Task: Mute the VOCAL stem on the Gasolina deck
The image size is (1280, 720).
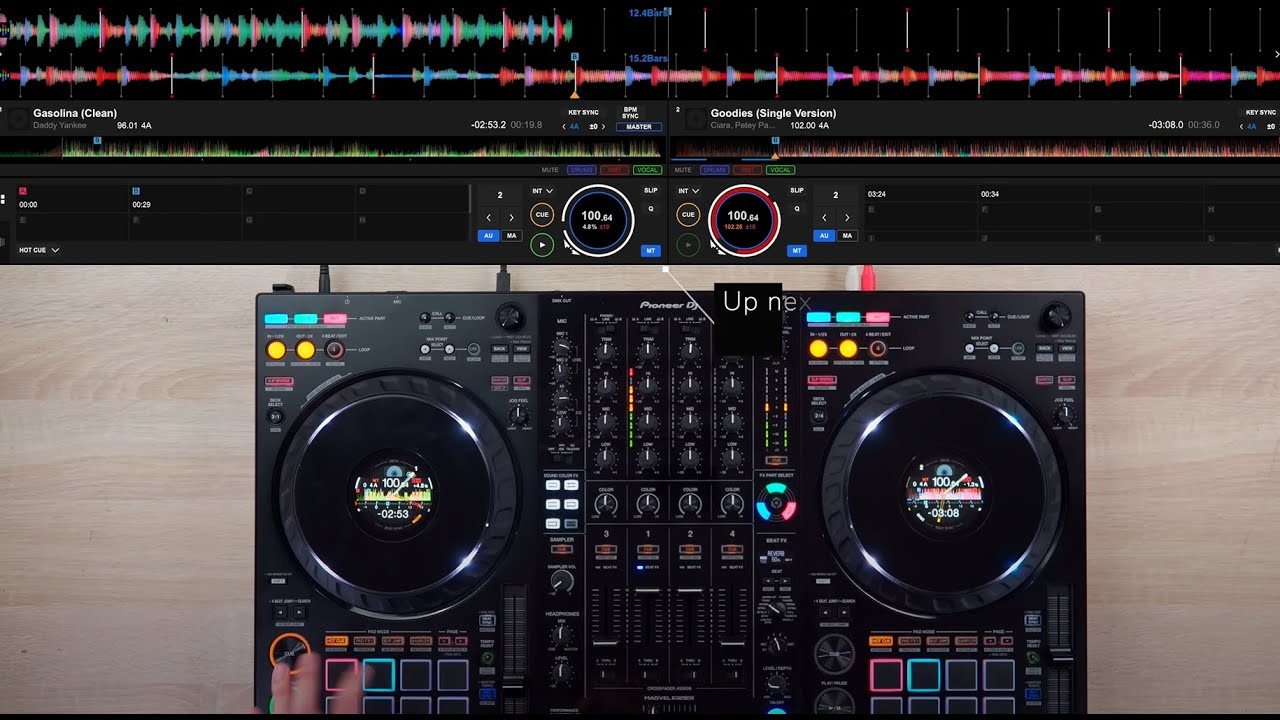Action: pyautogui.click(x=647, y=170)
